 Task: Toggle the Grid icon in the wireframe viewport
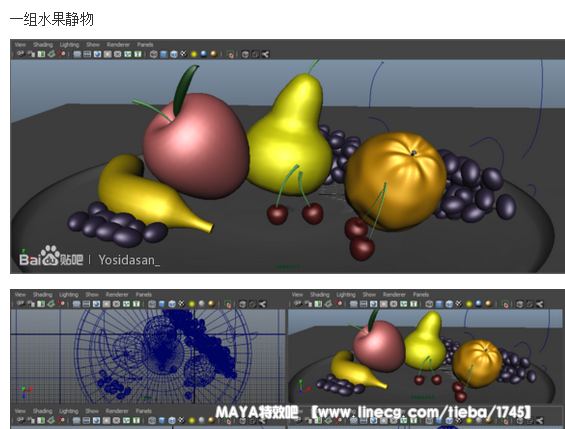pos(76,304)
